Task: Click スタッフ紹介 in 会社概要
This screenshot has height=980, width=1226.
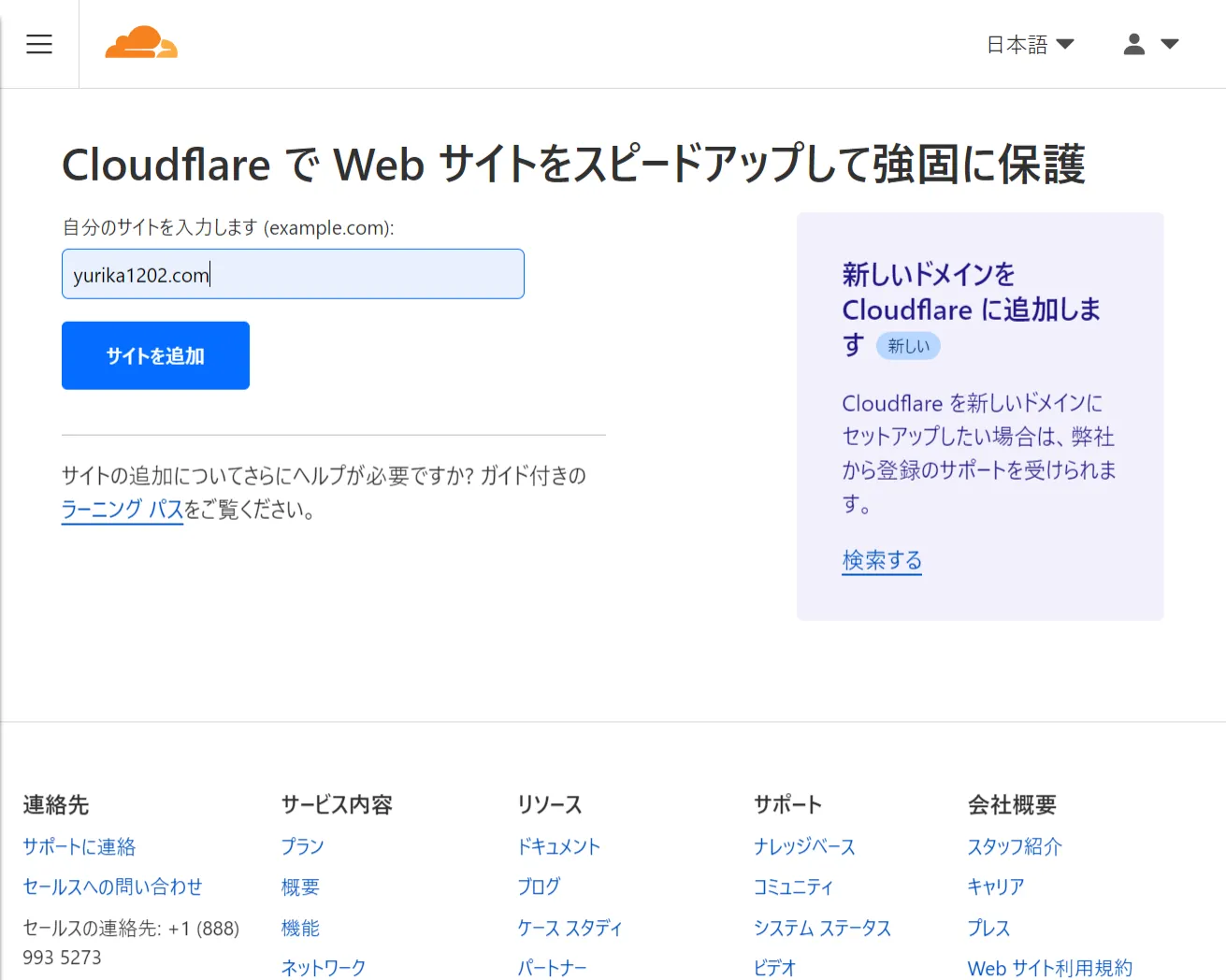Action: tap(1014, 846)
